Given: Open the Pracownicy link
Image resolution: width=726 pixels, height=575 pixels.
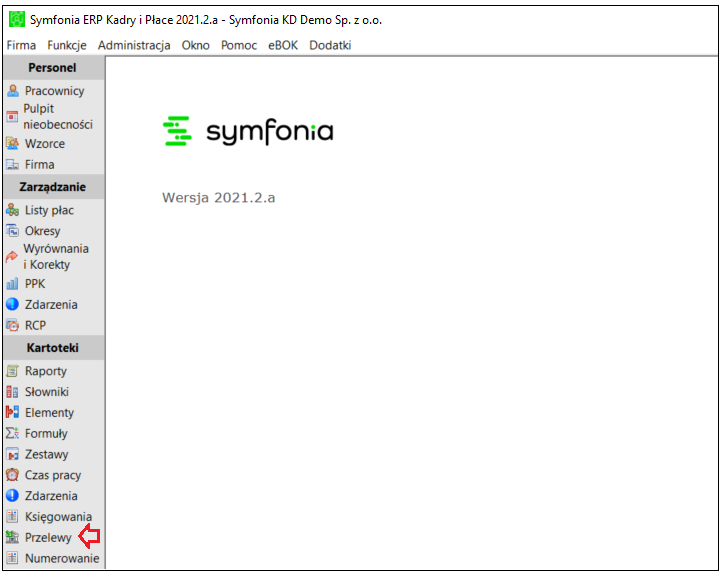Looking at the screenshot, I should point(55,91).
